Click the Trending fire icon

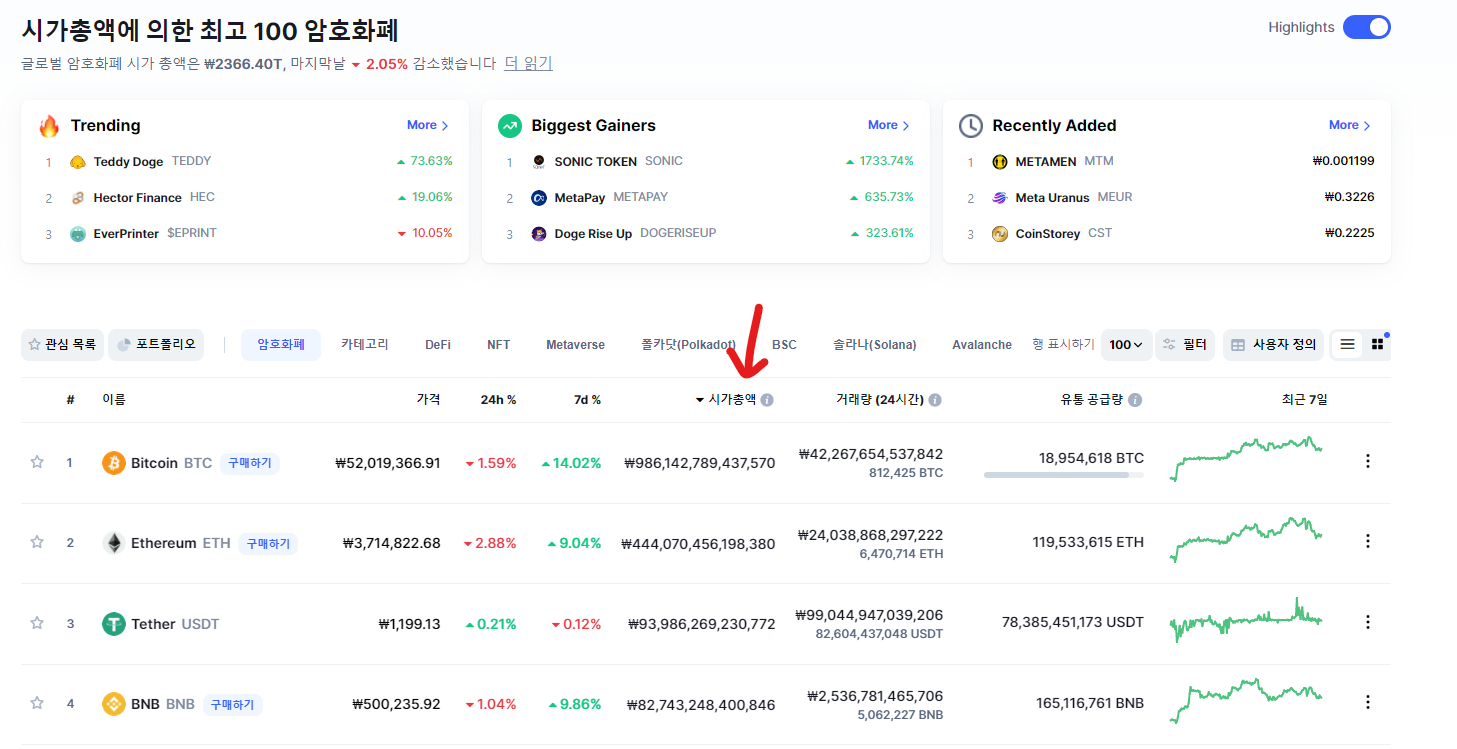point(49,126)
